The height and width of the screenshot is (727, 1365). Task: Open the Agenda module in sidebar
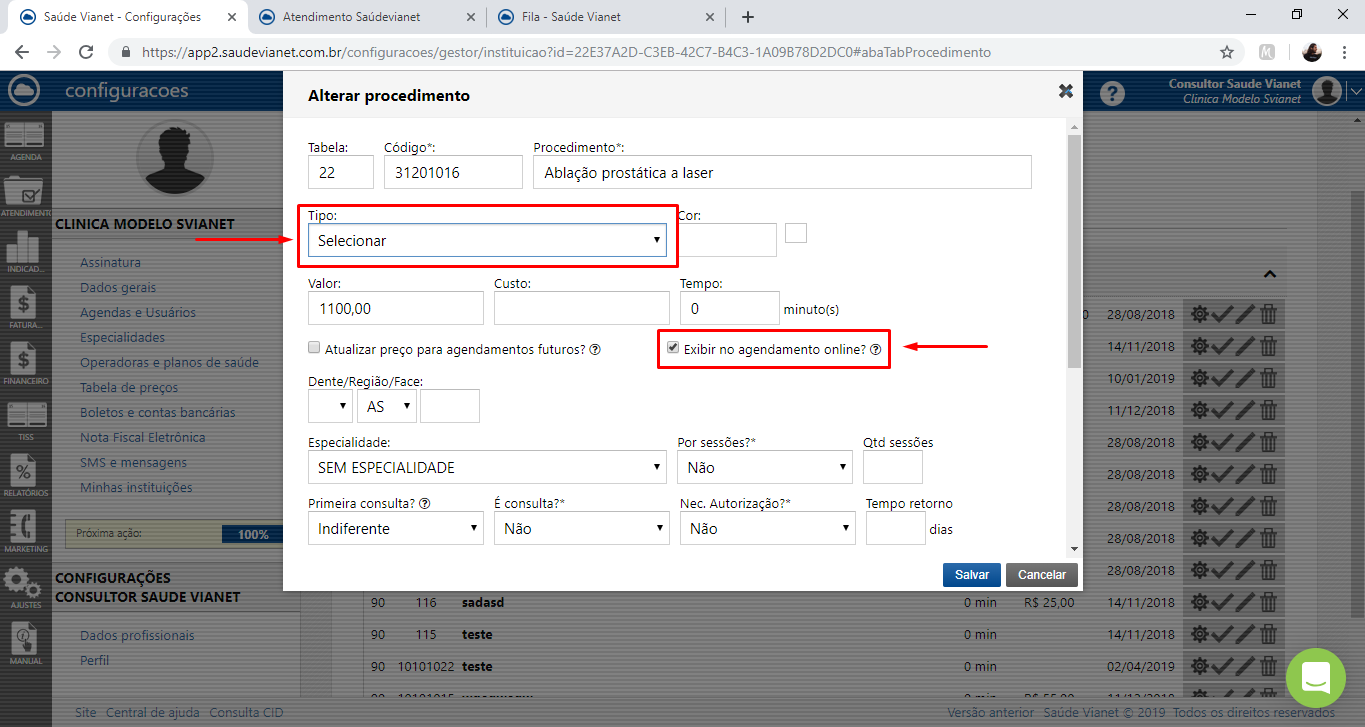point(25,142)
